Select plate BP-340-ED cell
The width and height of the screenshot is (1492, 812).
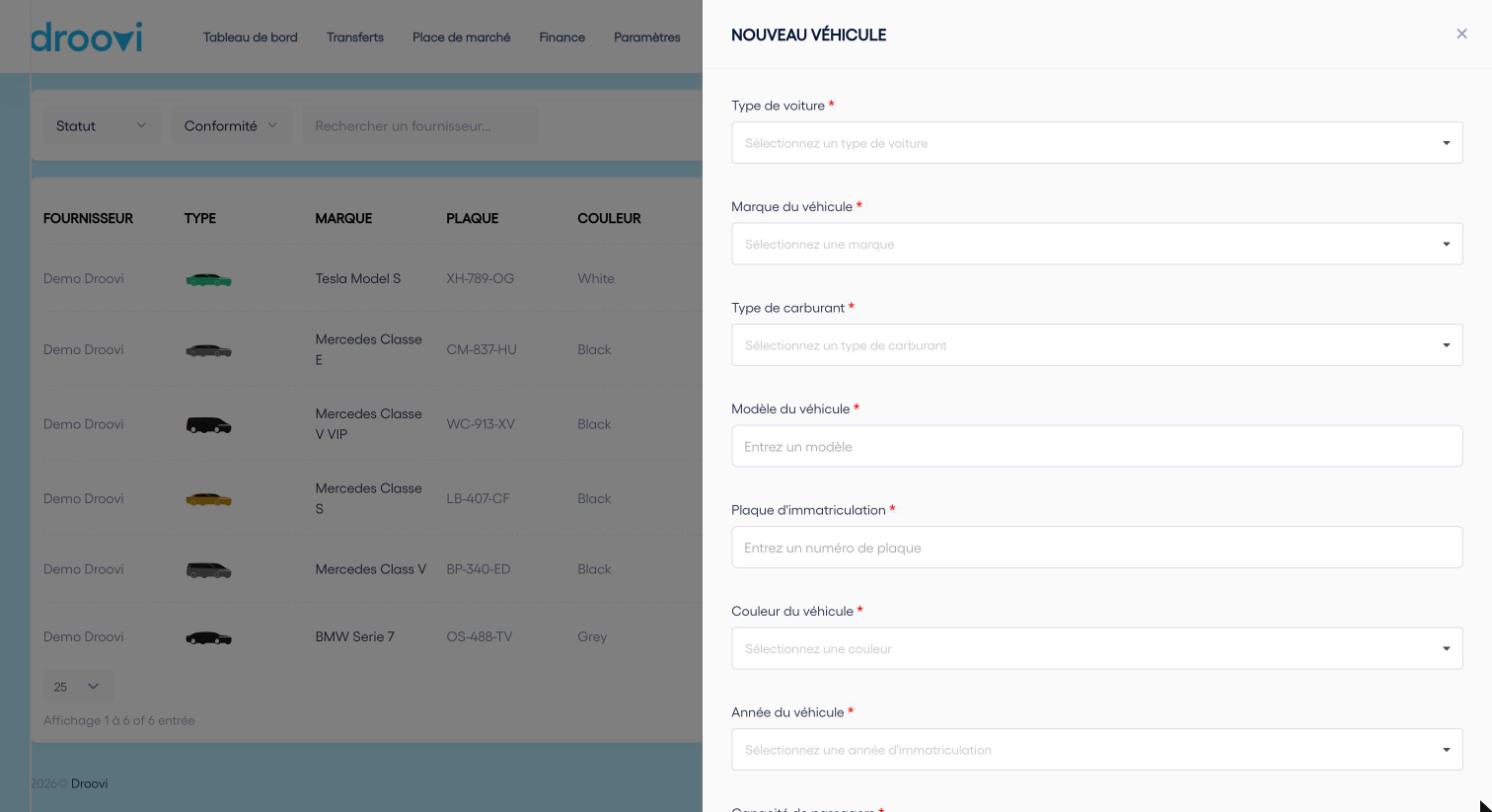[x=478, y=569]
